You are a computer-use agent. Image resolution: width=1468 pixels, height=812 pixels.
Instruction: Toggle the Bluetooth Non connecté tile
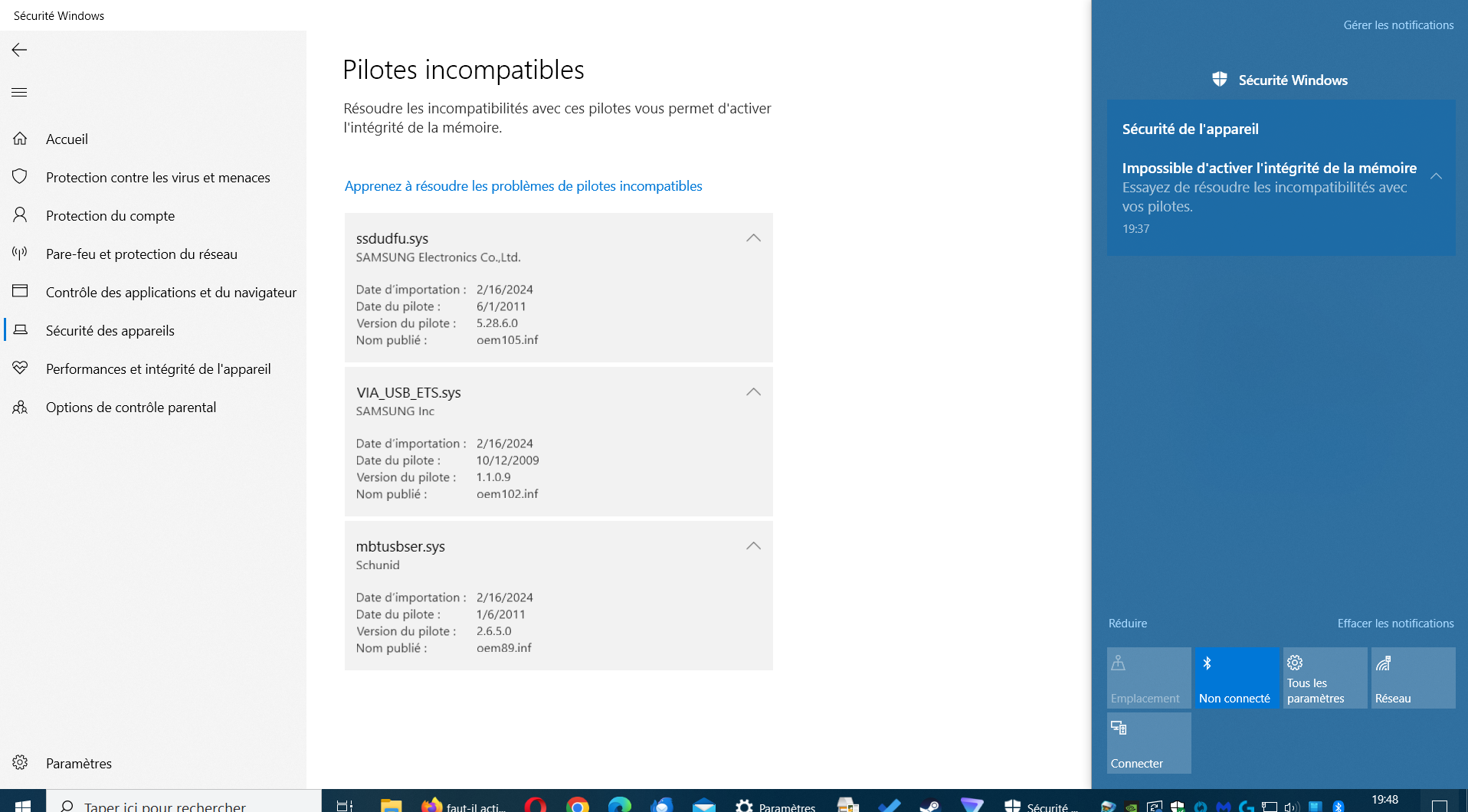click(1237, 678)
